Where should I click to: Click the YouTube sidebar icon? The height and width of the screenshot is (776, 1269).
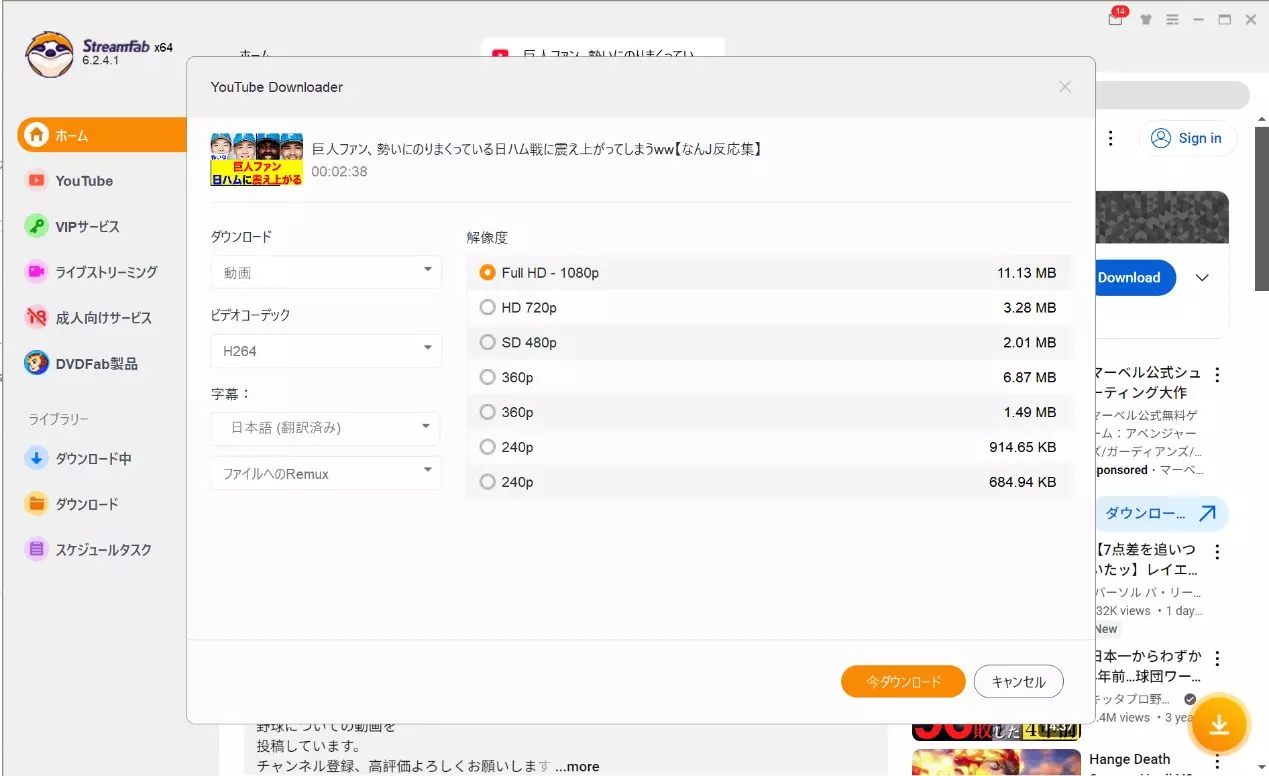coord(36,181)
